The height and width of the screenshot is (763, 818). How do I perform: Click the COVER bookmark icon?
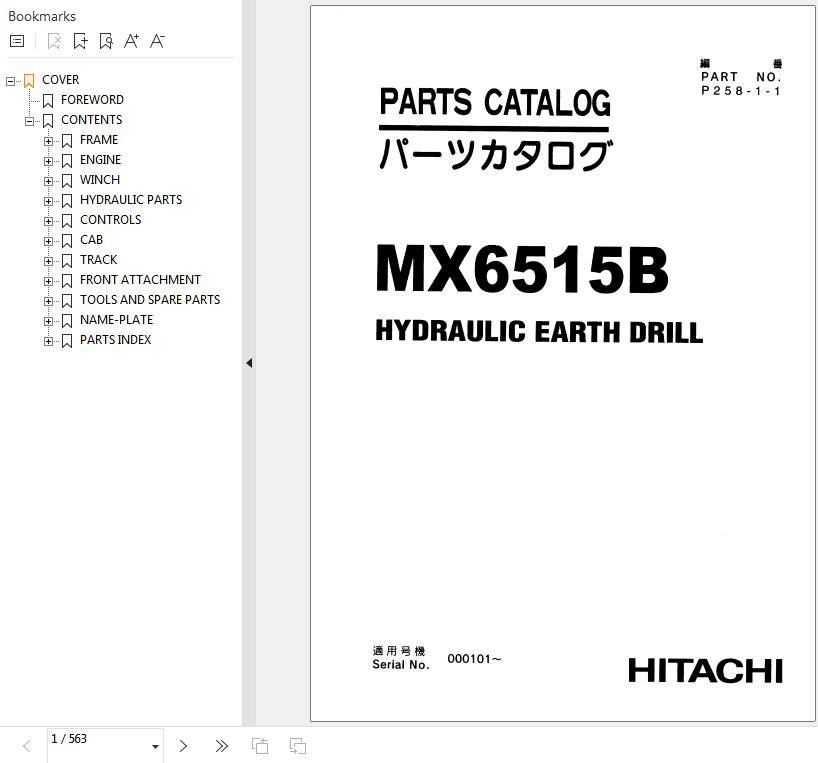pyautogui.click(x=29, y=80)
